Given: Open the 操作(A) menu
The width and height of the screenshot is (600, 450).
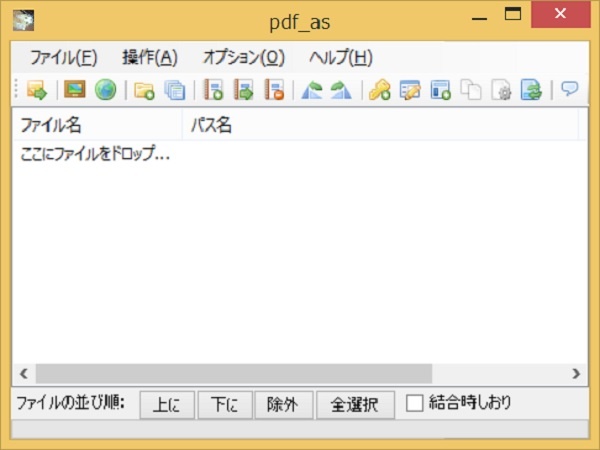Looking at the screenshot, I should (x=150, y=56).
